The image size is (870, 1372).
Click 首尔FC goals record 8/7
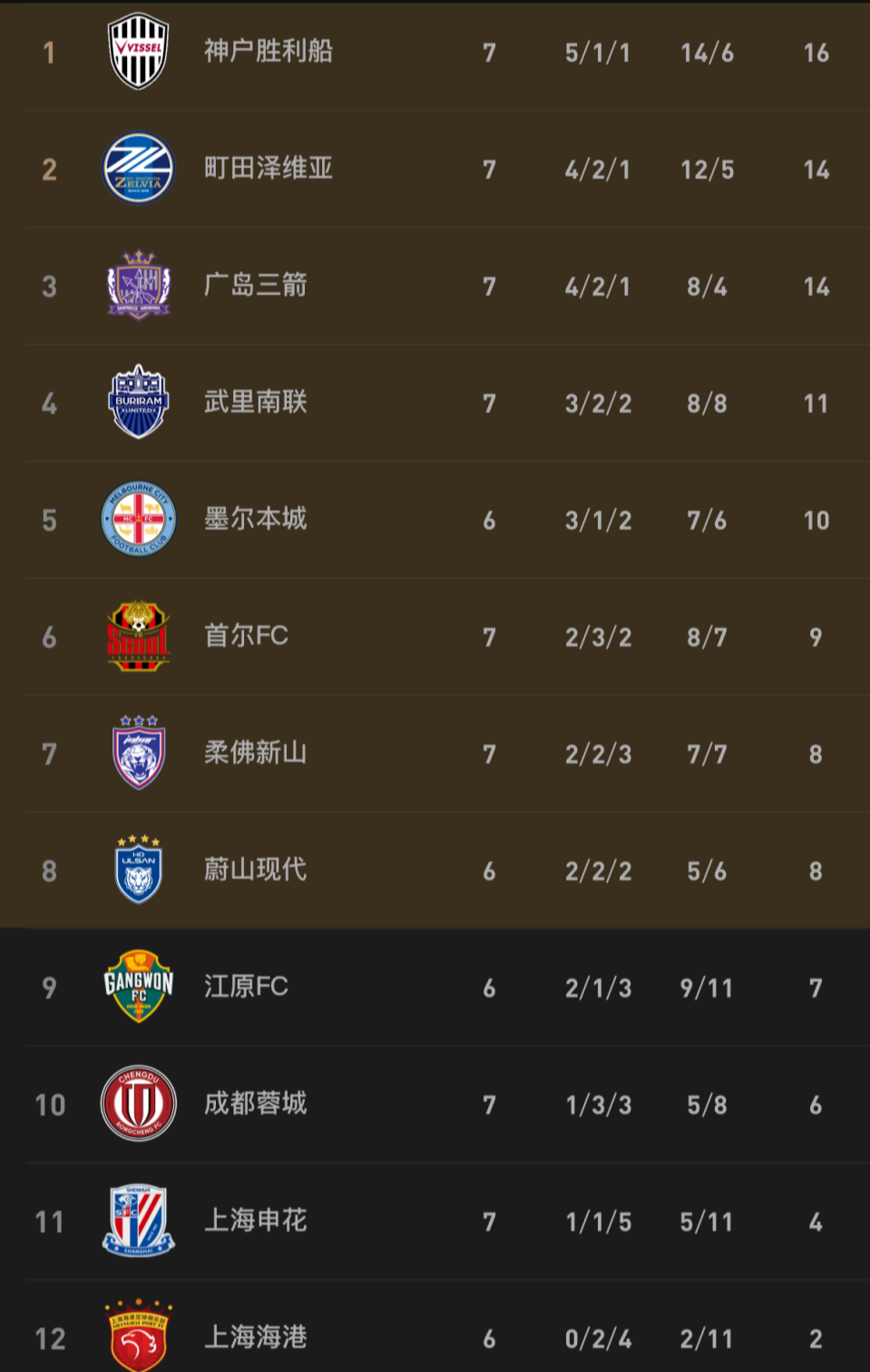(x=707, y=637)
